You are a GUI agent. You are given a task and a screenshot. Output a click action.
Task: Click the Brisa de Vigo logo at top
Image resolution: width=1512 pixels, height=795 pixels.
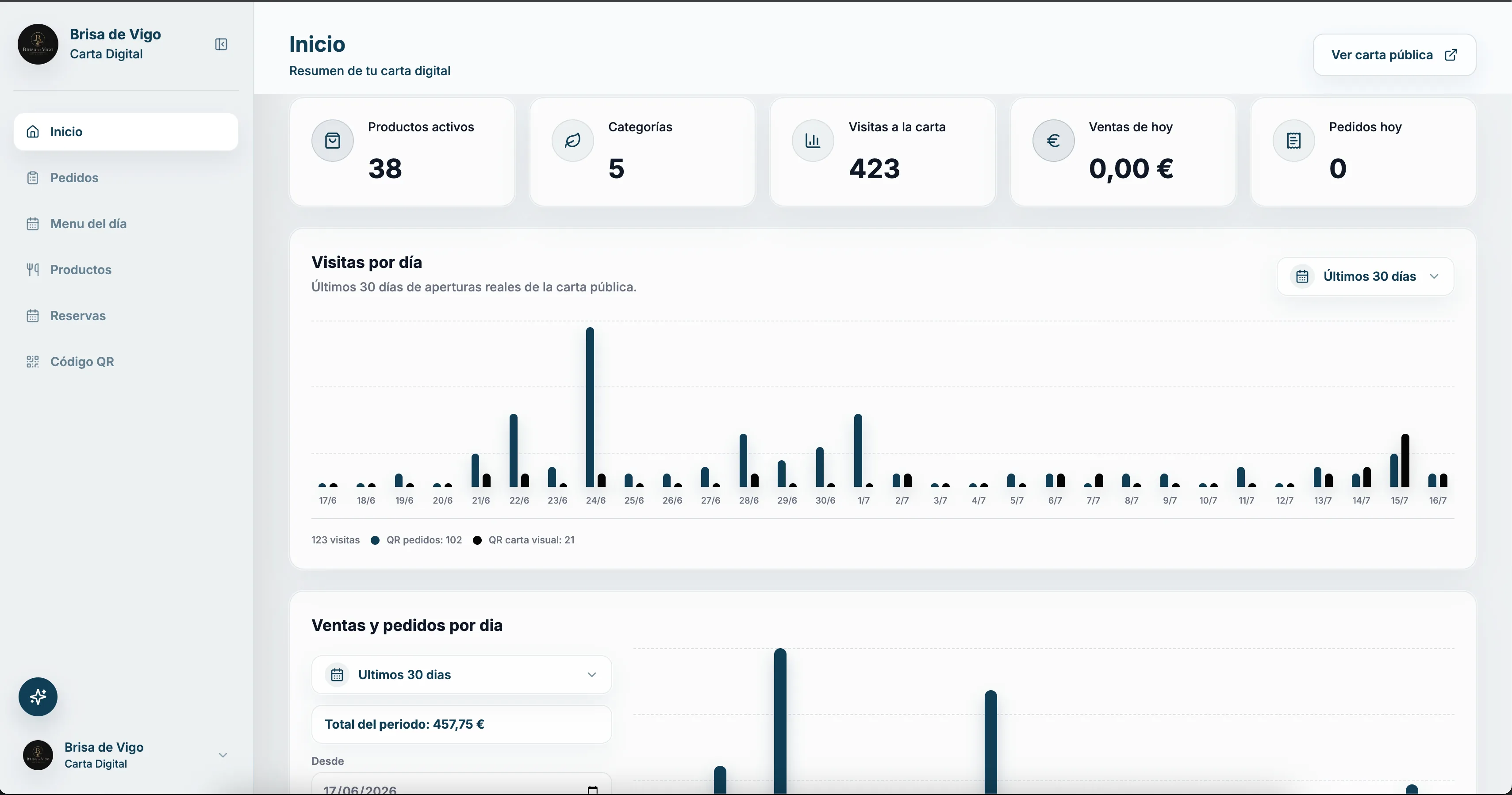(x=38, y=44)
